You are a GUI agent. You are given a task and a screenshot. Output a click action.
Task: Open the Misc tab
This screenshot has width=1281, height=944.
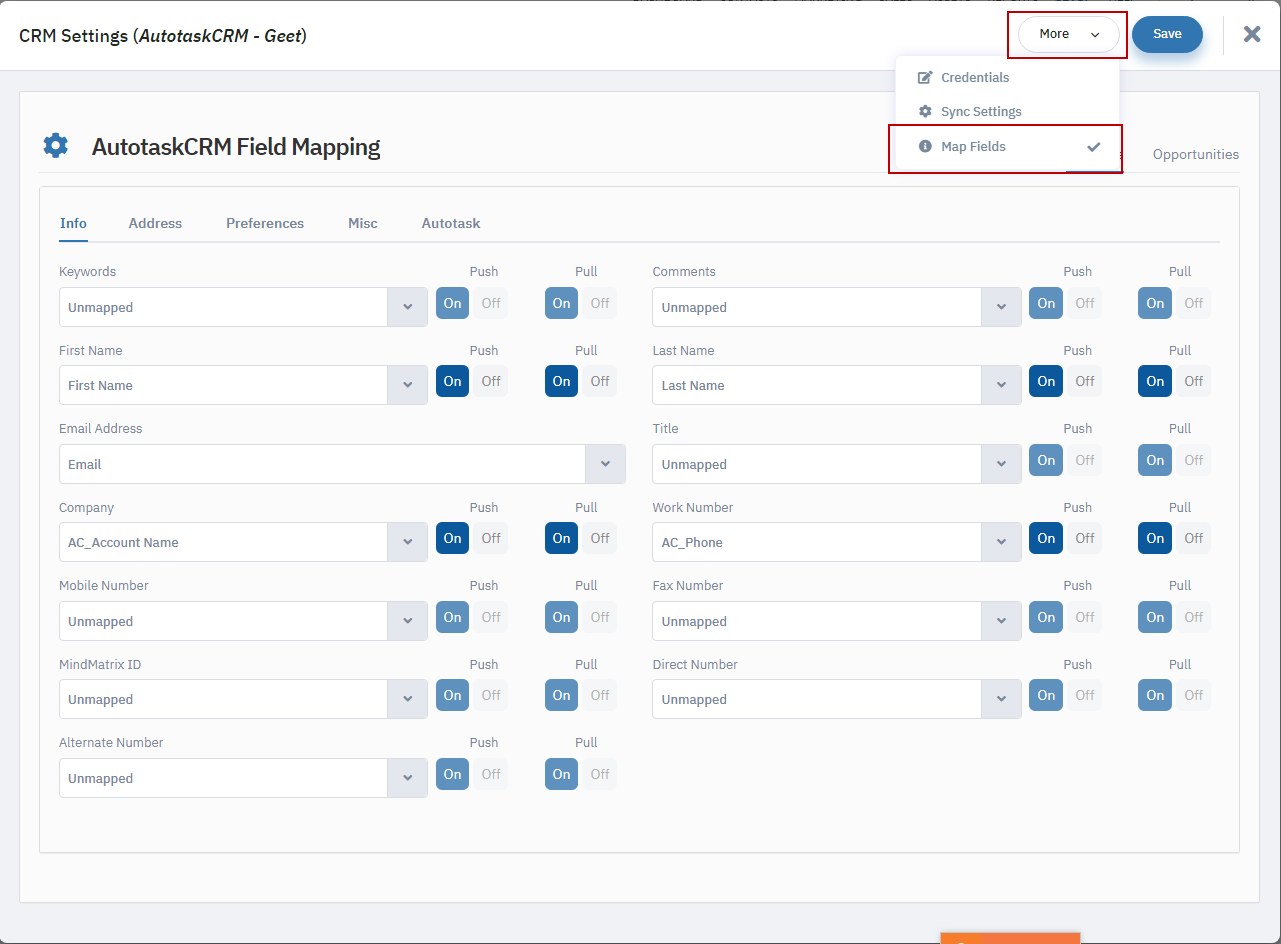(363, 223)
